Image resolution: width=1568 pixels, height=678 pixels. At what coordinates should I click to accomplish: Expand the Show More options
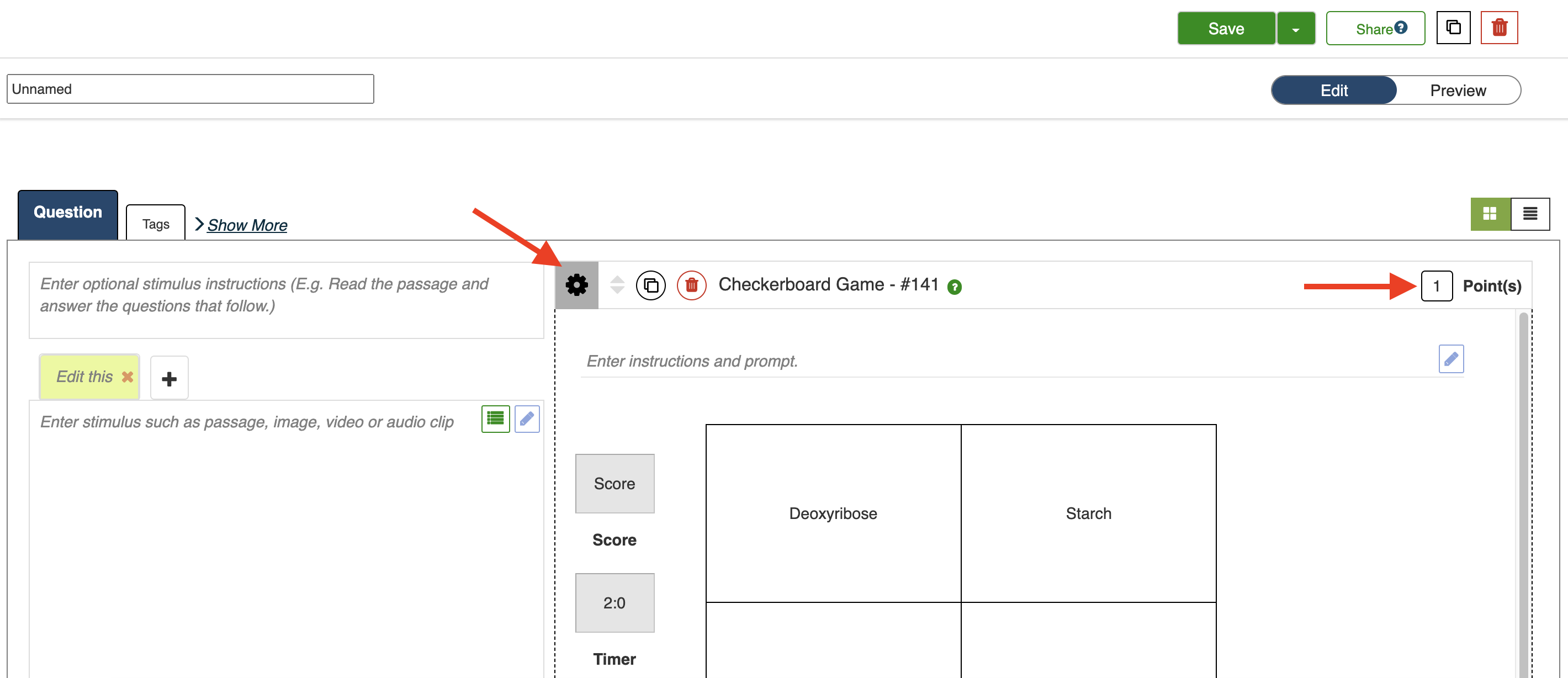pos(246,225)
